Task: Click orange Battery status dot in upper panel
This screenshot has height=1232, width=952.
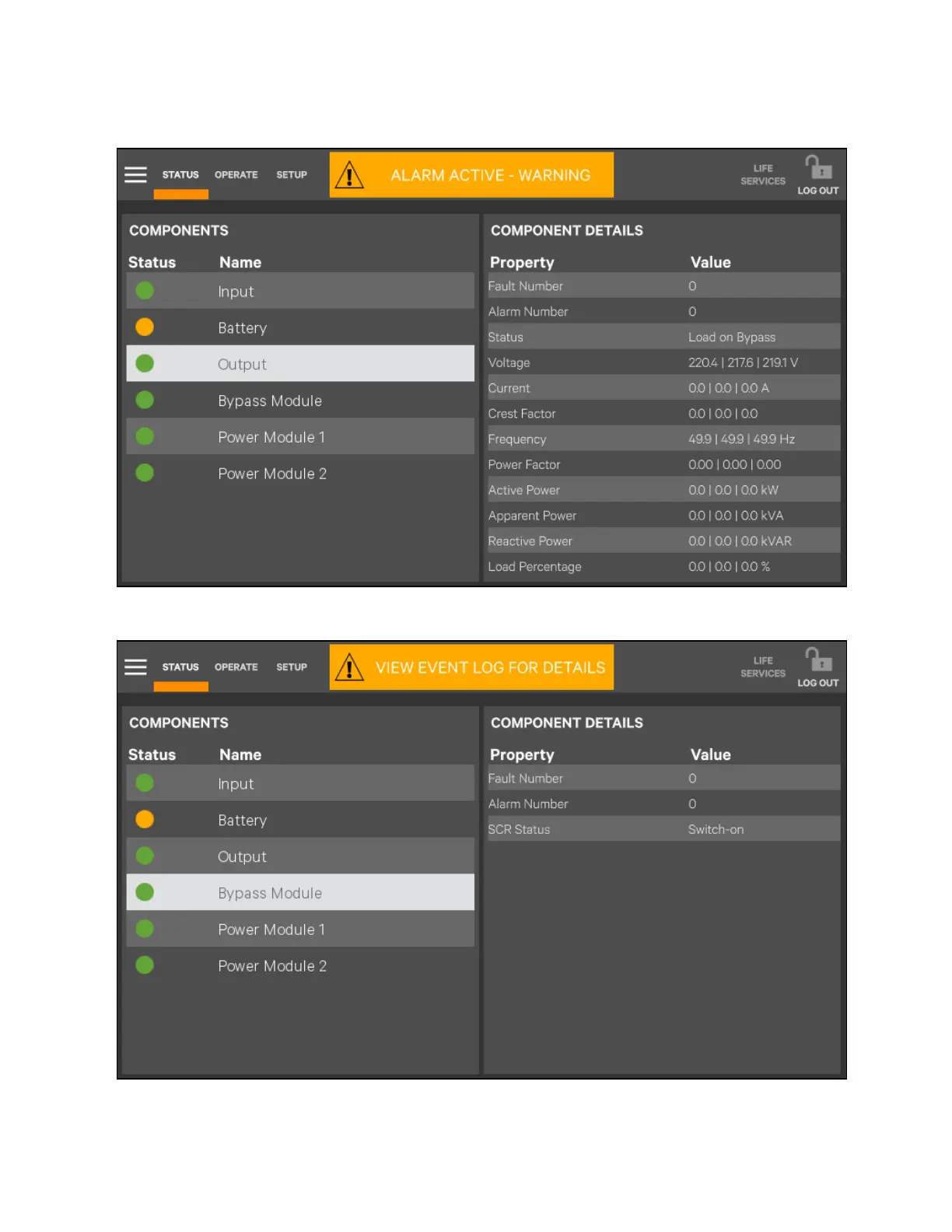Action: (x=145, y=327)
